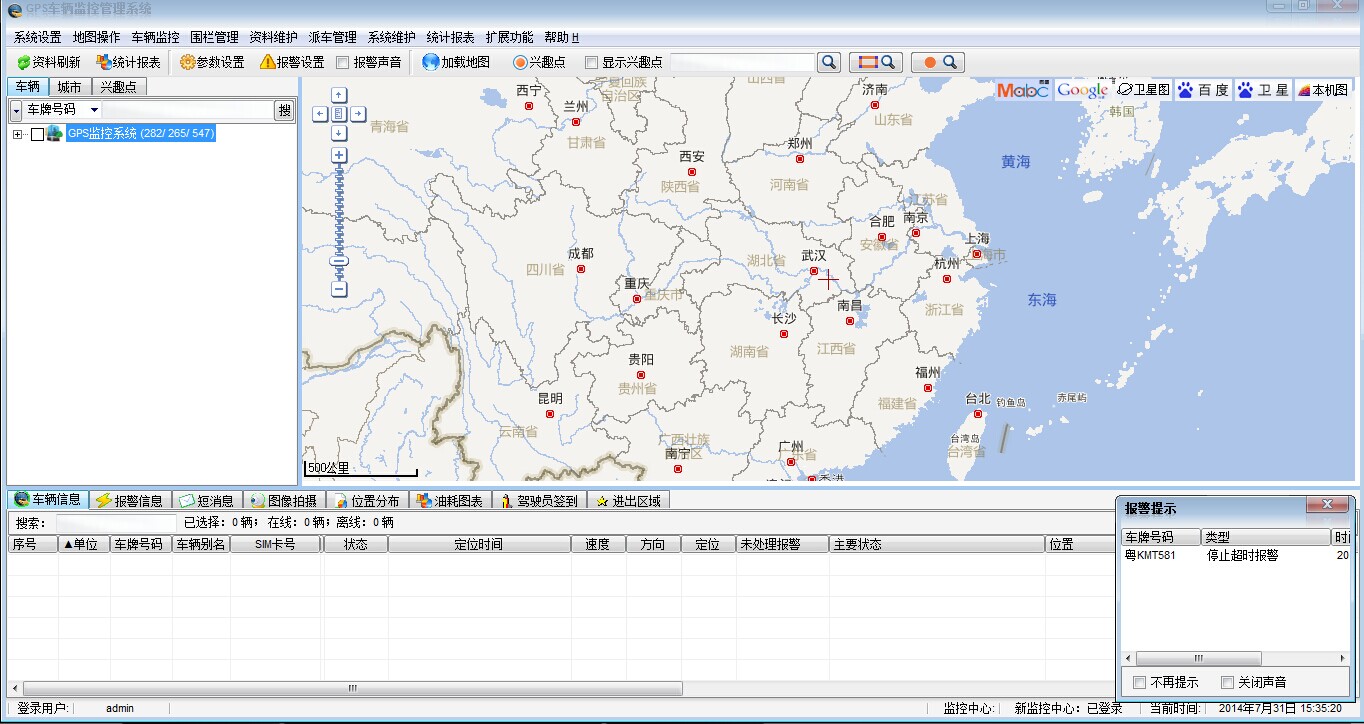This screenshot has height=724, width=1364.
Task: Check 不再提示 in alarm popup
Action: pyautogui.click(x=1139, y=682)
